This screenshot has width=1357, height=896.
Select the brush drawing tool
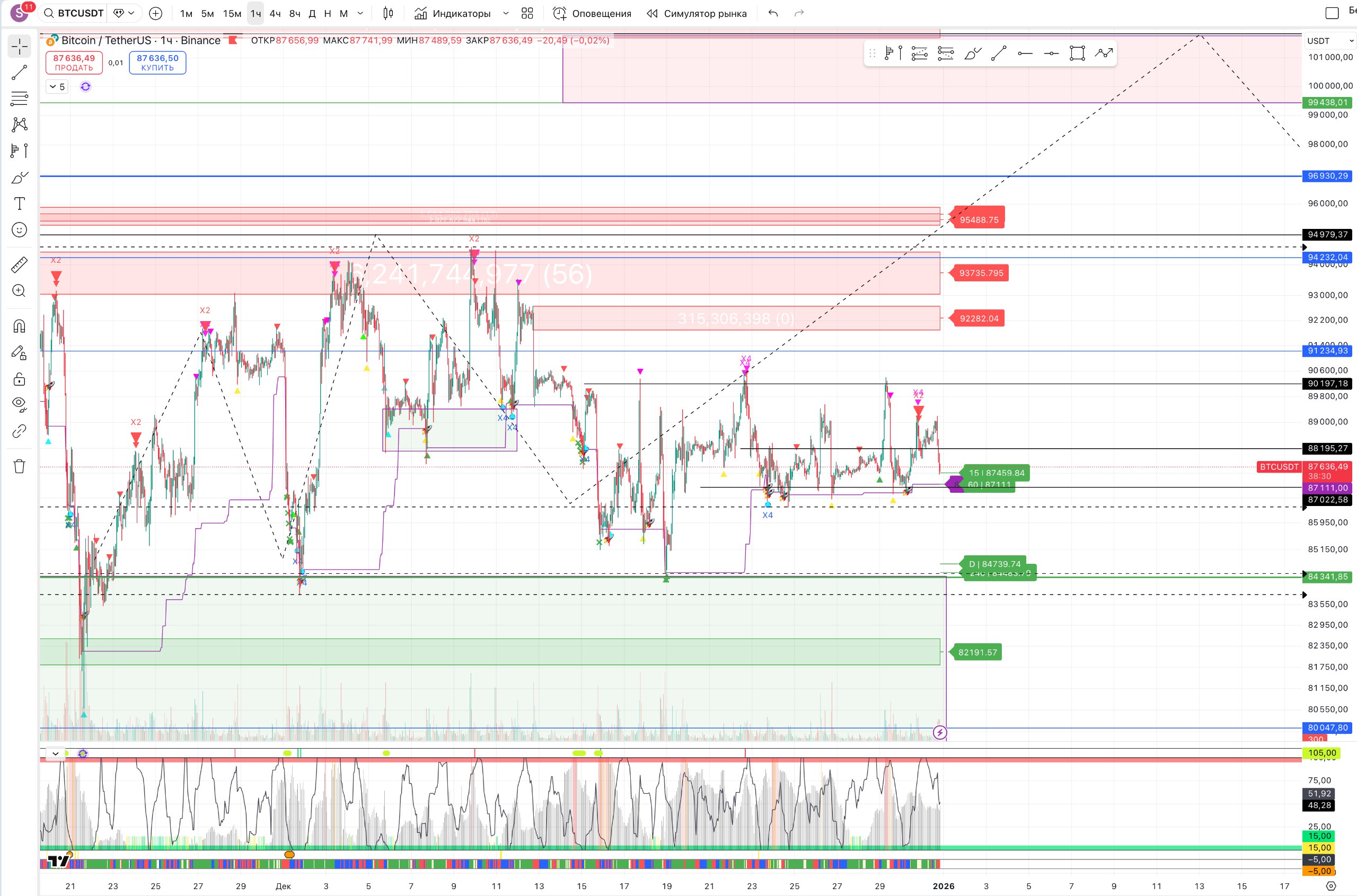coord(20,178)
